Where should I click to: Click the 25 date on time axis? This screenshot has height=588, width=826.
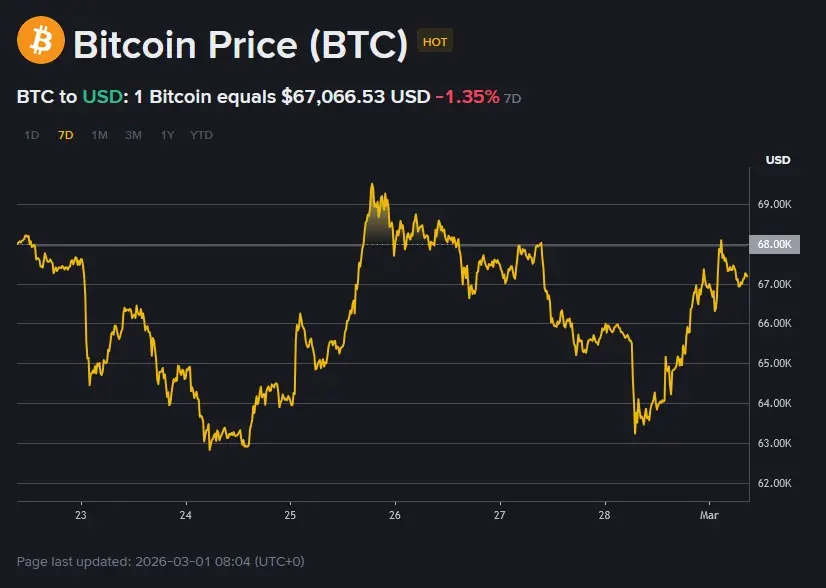[289, 516]
